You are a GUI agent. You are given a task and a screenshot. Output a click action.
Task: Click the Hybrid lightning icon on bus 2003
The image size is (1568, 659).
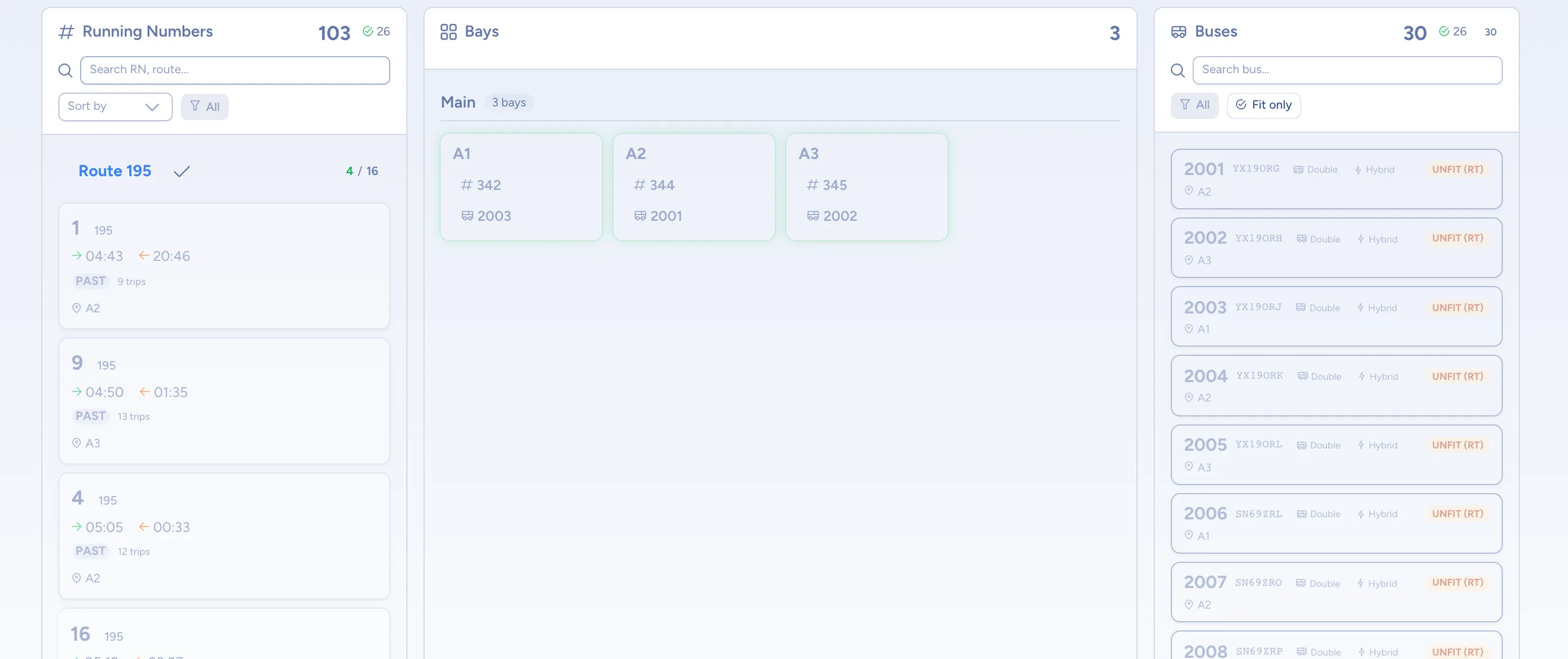1360,307
